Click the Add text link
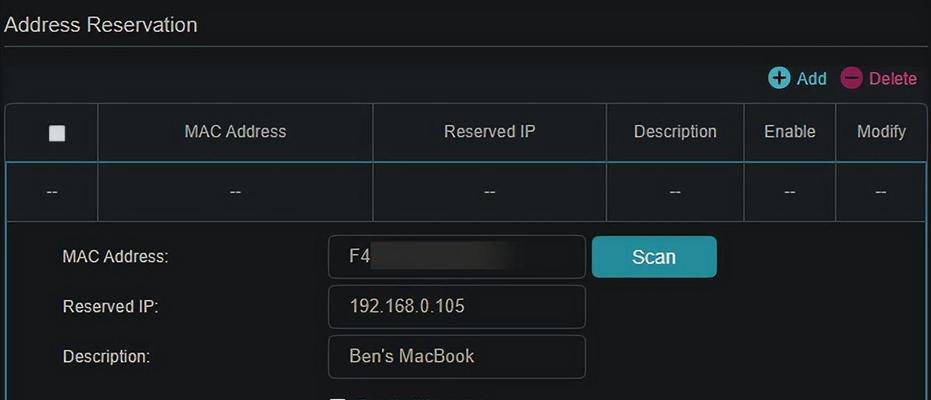This screenshot has height=400, width=931. 811,78
